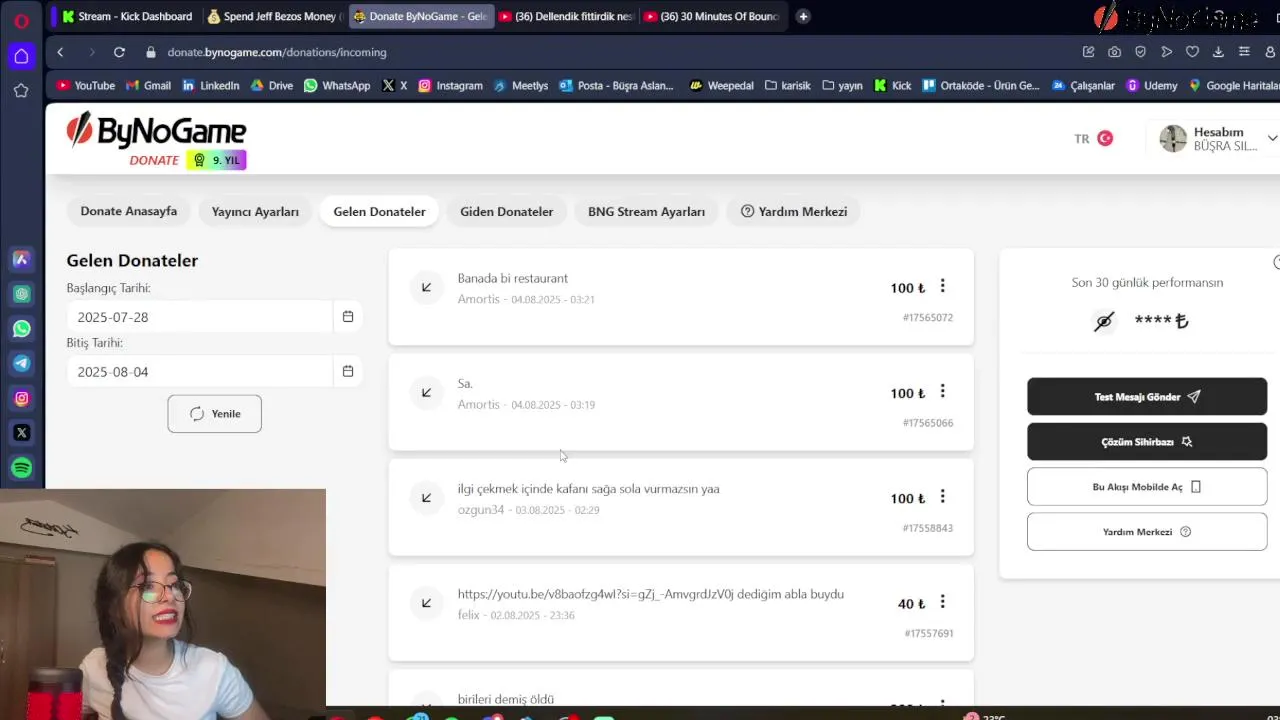Open the Opera bookmarks star in sidebar
This screenshot has height=720, width=1280.
click(x=21, y=90)
